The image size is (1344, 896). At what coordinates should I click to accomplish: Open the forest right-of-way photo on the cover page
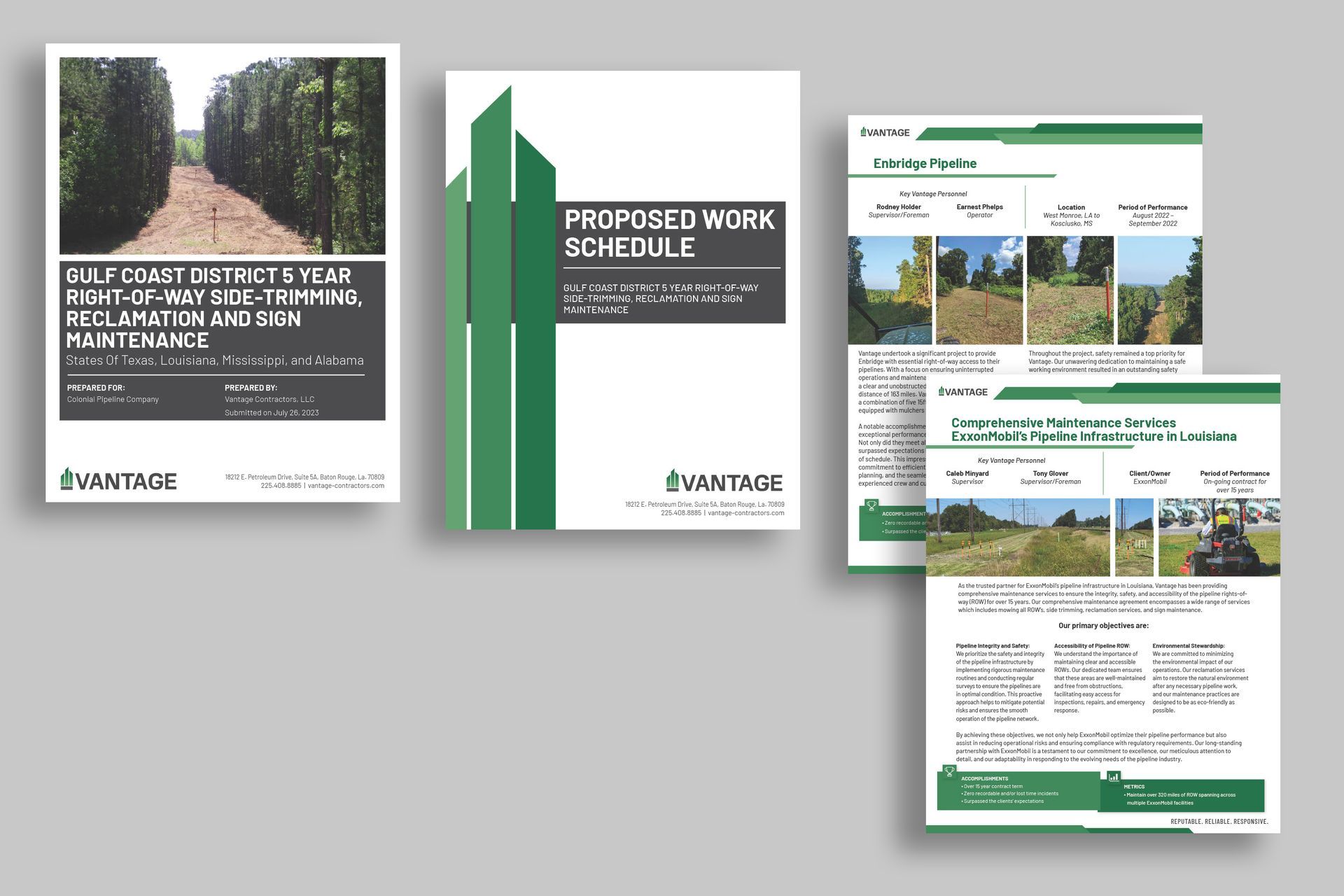223,155
